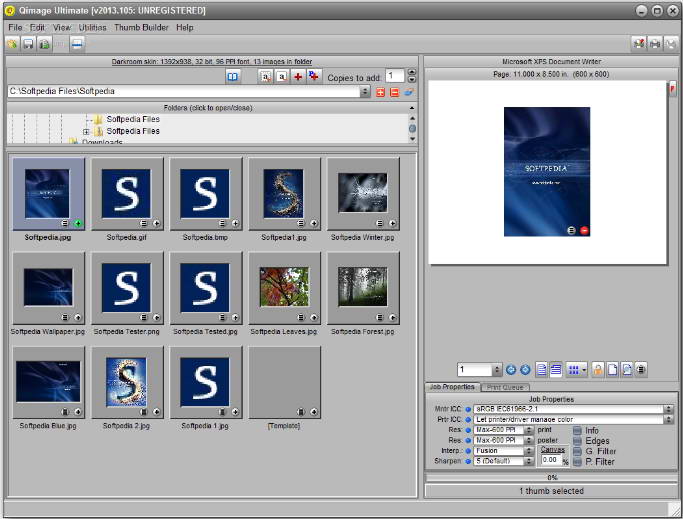Click the green add button on Softpedia.jpg thumbnail
The height and width of the screenshot is (519, 683).
(78, 223)
